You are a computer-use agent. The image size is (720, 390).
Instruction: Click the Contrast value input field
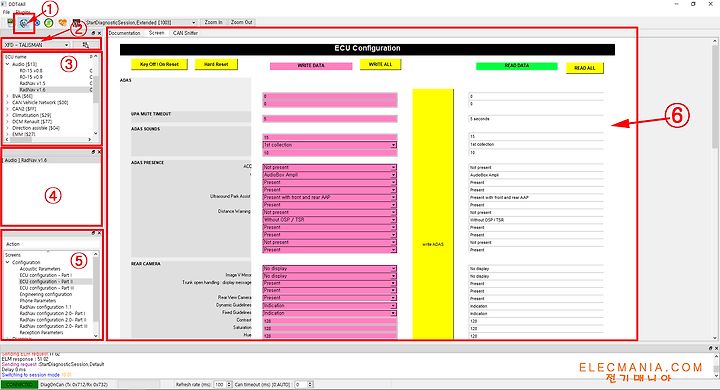(330, 321)
